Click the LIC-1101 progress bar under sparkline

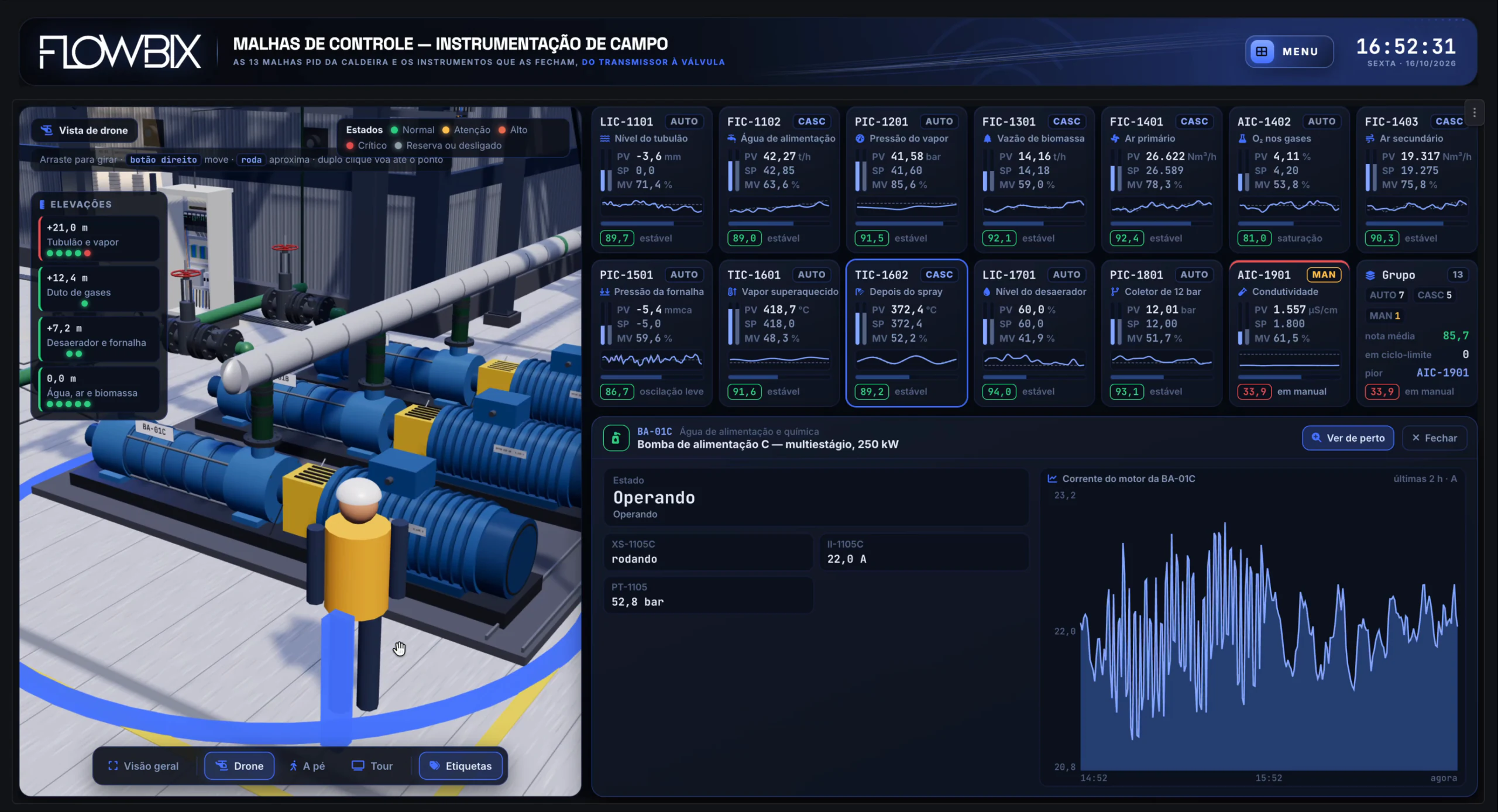pyautogui.click(x=651, y=223)
